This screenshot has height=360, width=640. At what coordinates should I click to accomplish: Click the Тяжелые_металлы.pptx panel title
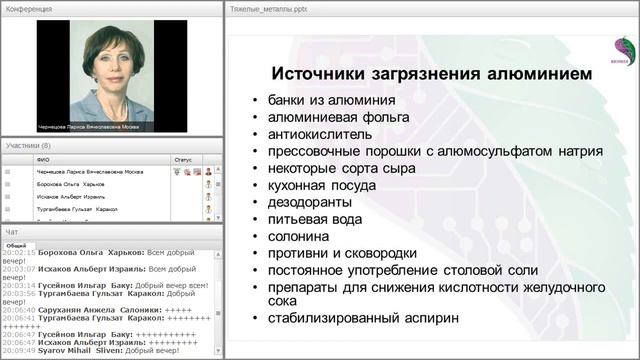coord(268,9)
